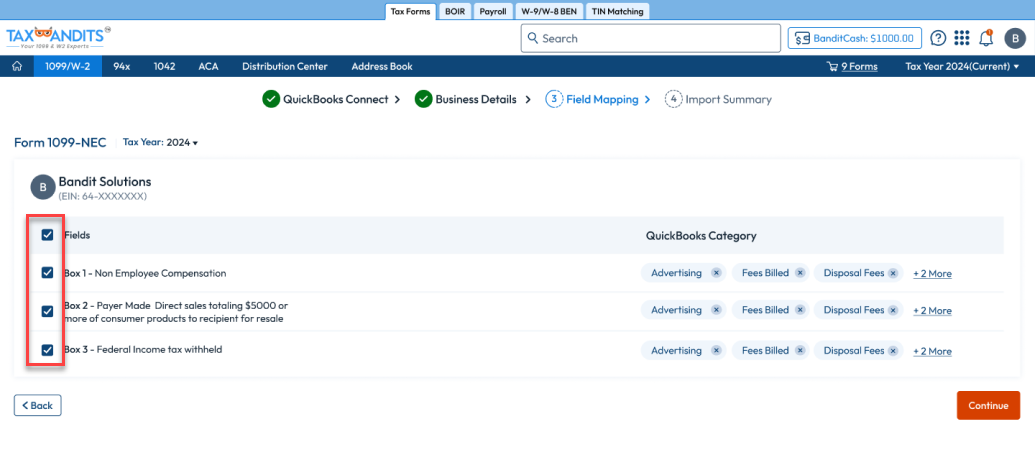1035x451 pixels.
Task: Click the Business Details green checkmark
Action: coord(423,99)
